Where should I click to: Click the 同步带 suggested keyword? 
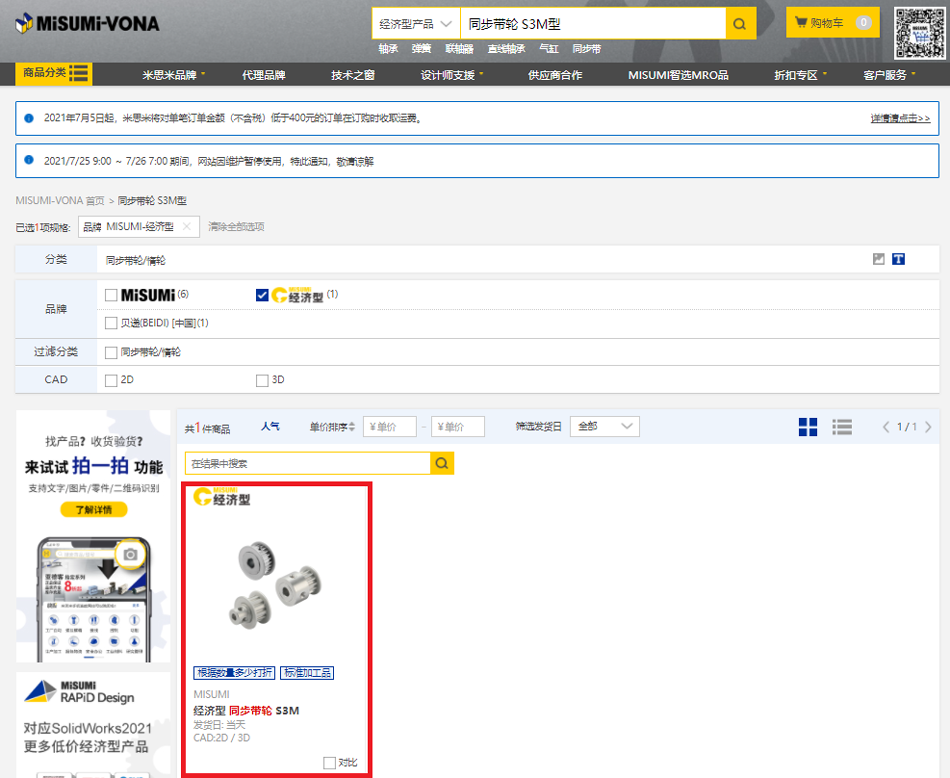[x=586, y=48]
